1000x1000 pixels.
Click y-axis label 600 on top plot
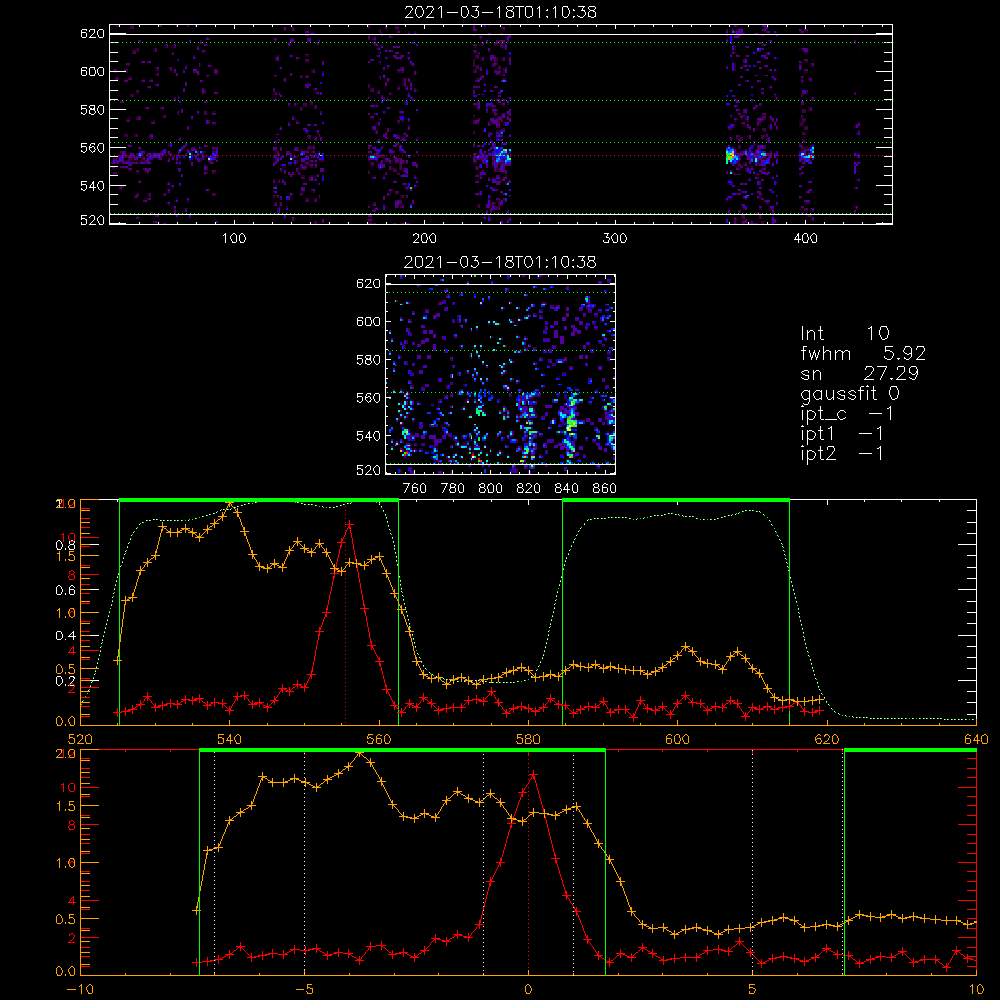click(92, 71)
